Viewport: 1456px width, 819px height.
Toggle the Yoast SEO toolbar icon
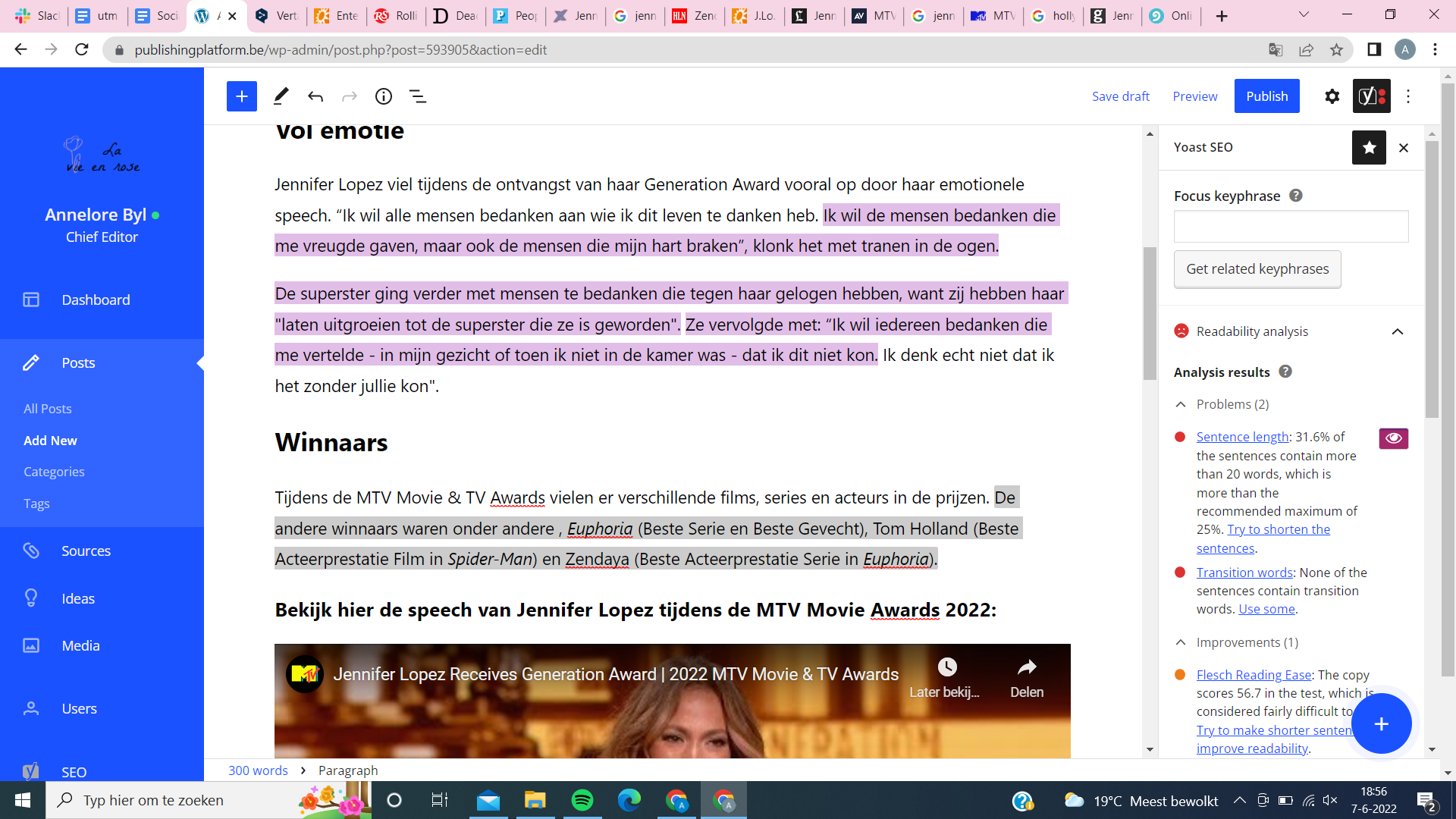pos(1371,96)
